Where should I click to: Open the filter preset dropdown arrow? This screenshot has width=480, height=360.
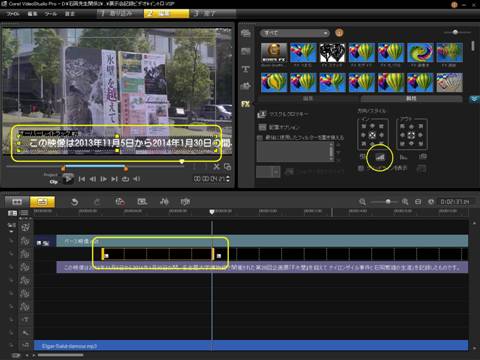pyautogui.click(x=276, y=172)
